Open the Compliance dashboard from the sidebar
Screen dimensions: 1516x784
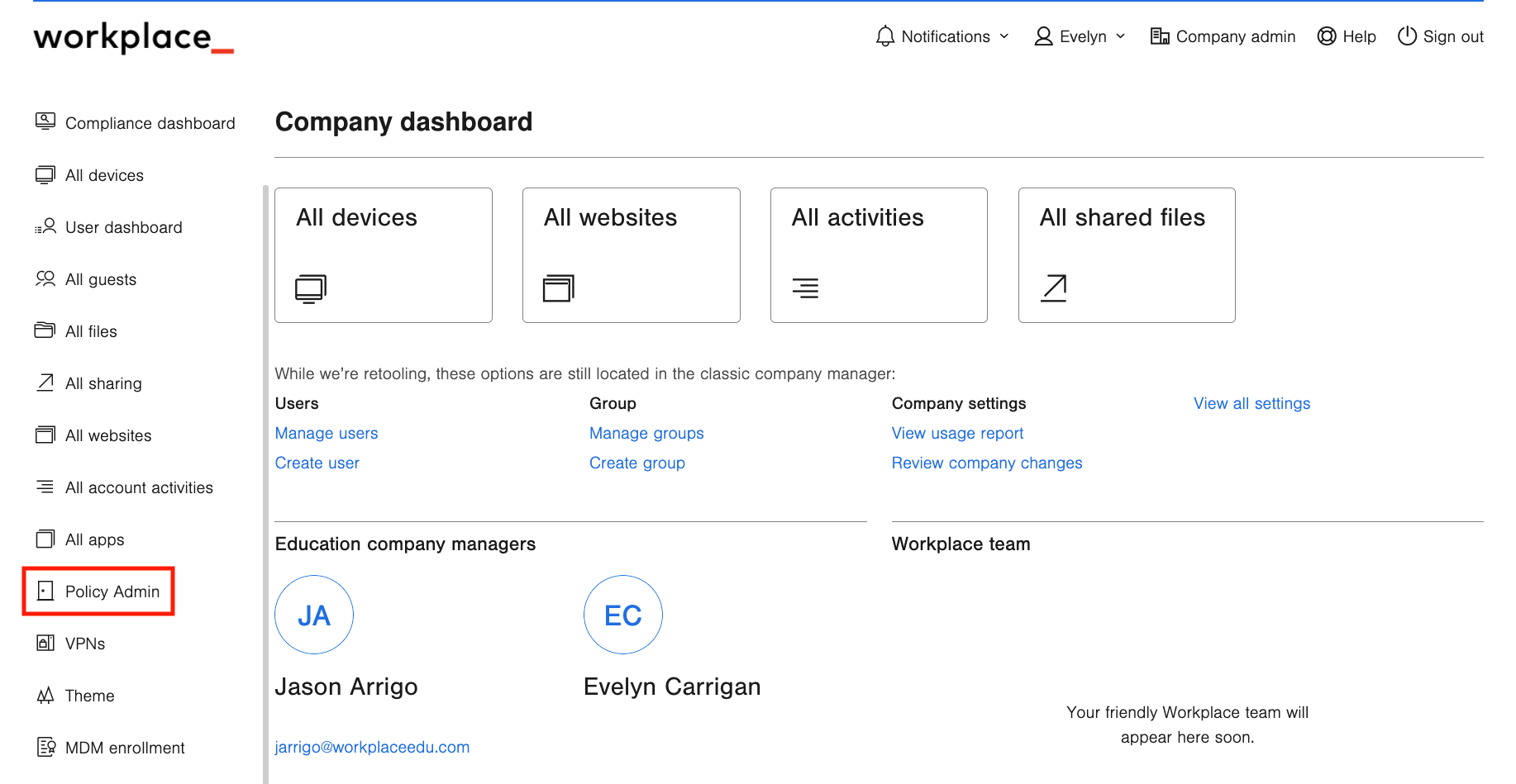45,122
